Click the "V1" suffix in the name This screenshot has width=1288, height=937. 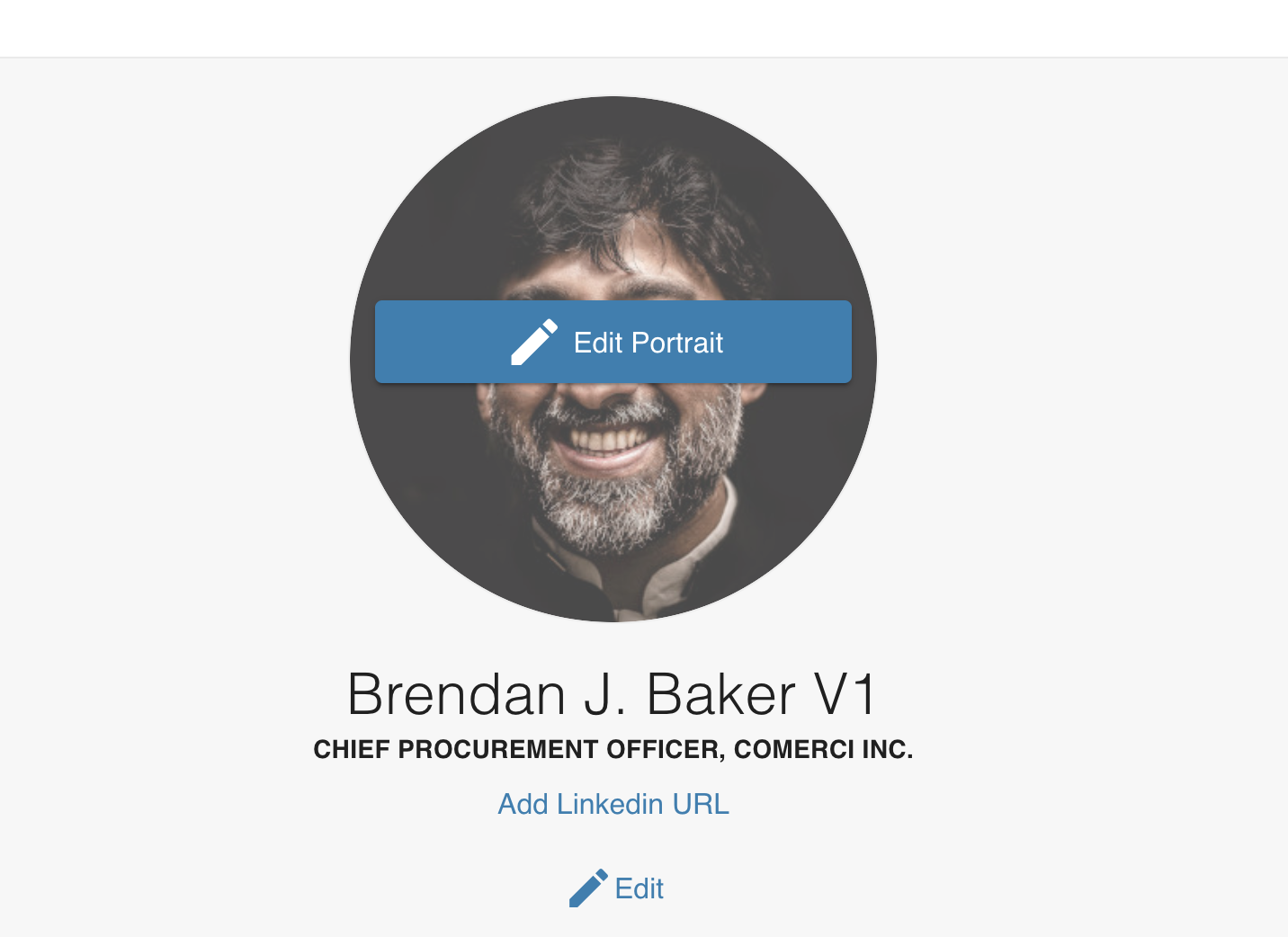pyautogui.click(x=844, y=694)
